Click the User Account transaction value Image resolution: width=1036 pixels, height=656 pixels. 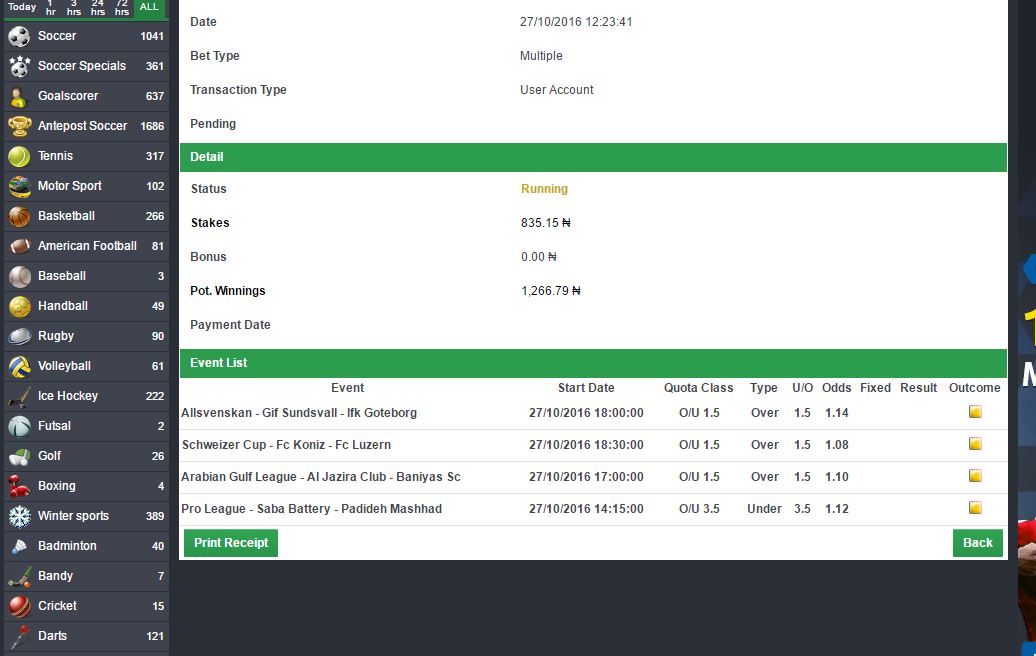556,90
